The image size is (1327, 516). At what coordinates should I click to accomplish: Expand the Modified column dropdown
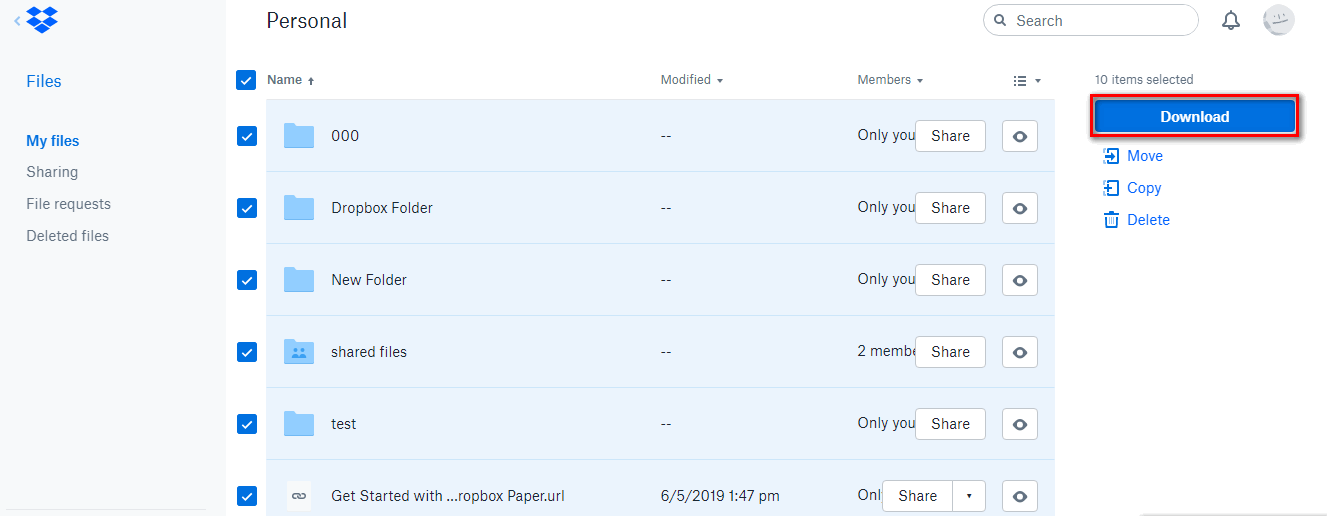click(x=692, y=80)
